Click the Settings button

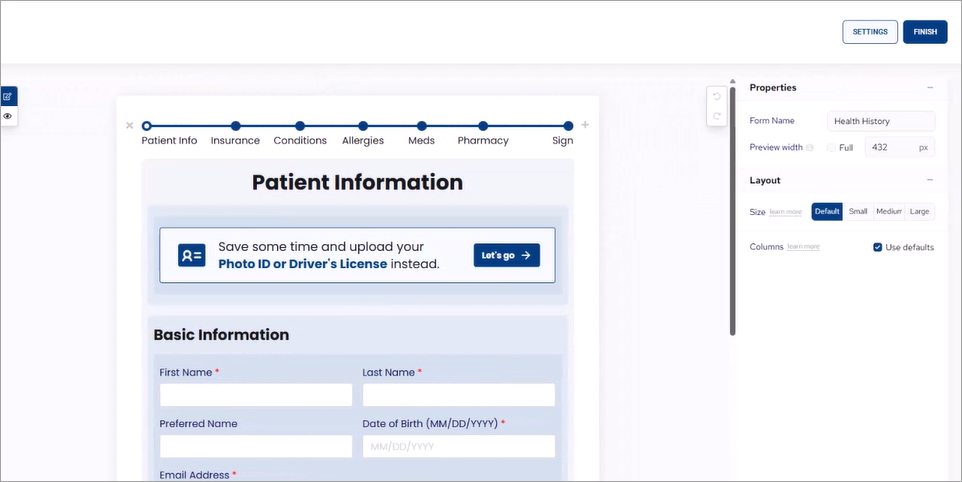point(869,32)
